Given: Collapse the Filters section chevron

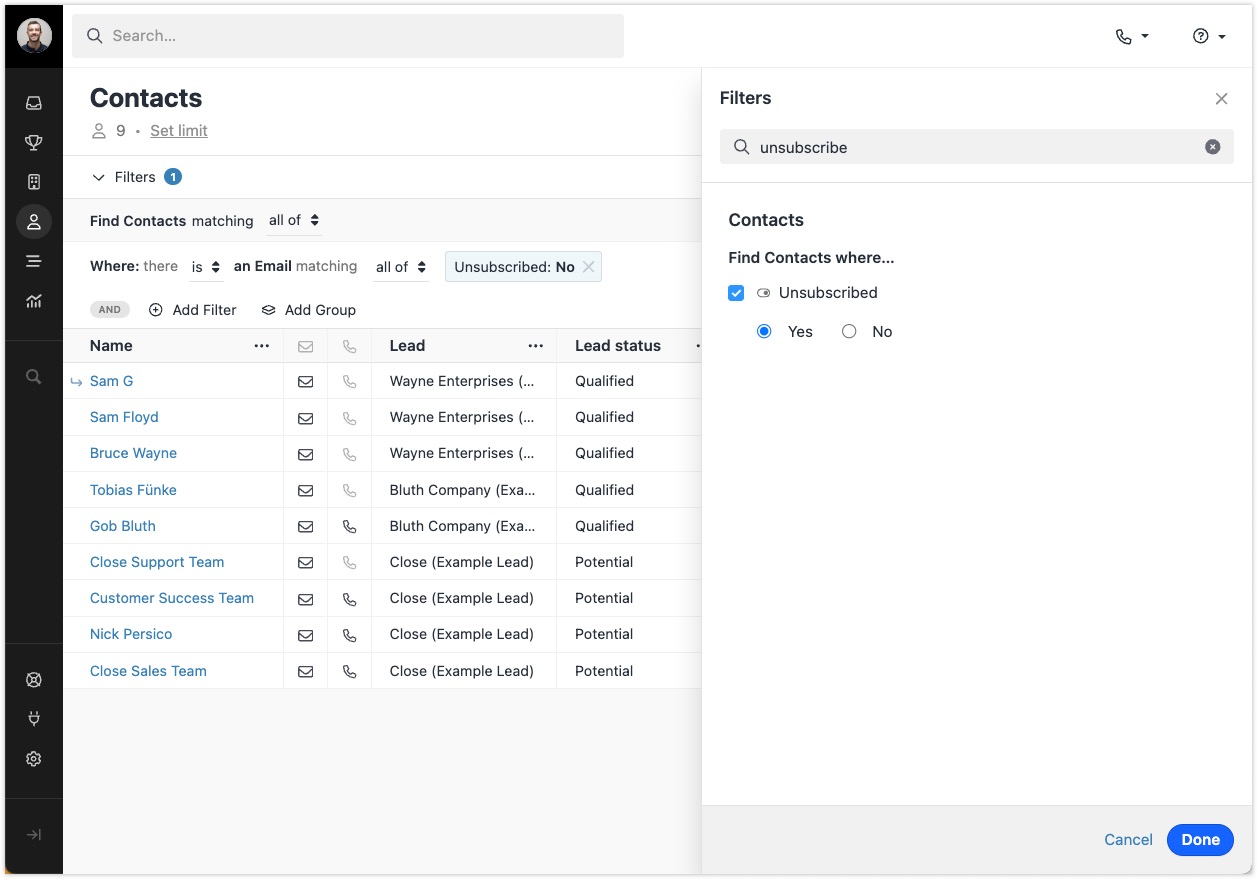Looking at the screenshot, I should click(x=98, y=177).
